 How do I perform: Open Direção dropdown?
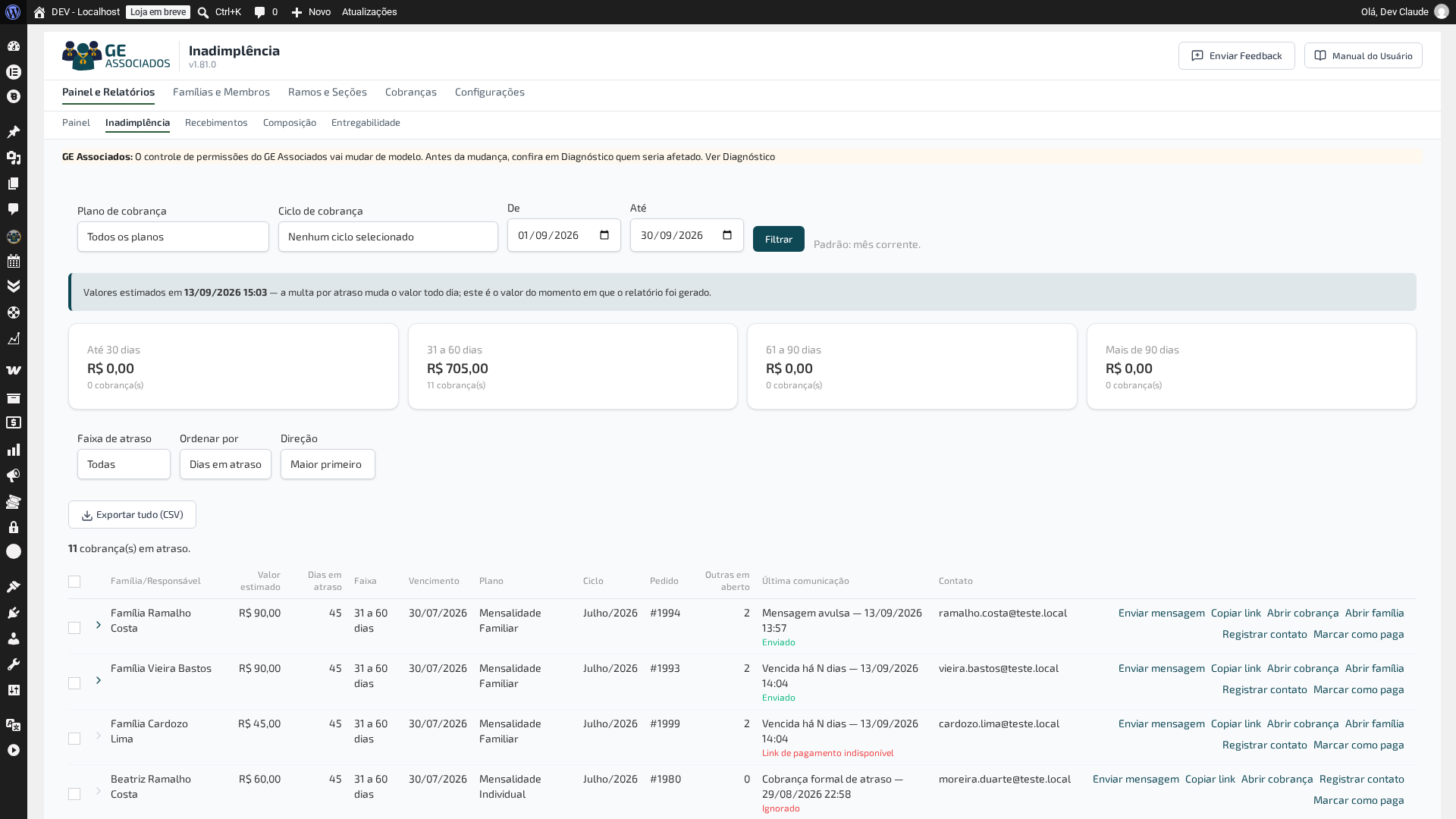pos(328,464)
